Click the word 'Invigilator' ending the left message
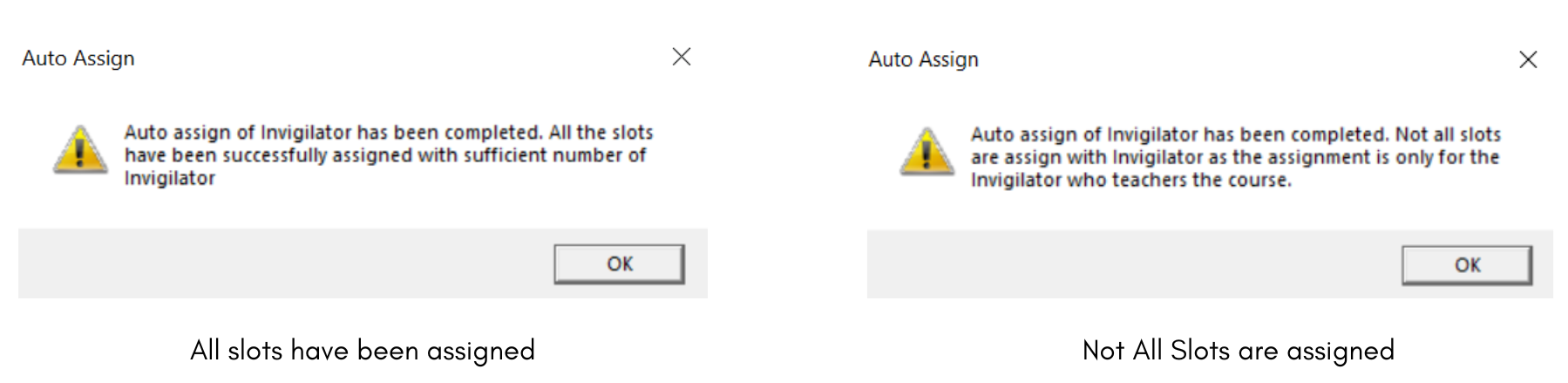The width and height of the screenshot is (1568, 383). pos(170,179)
